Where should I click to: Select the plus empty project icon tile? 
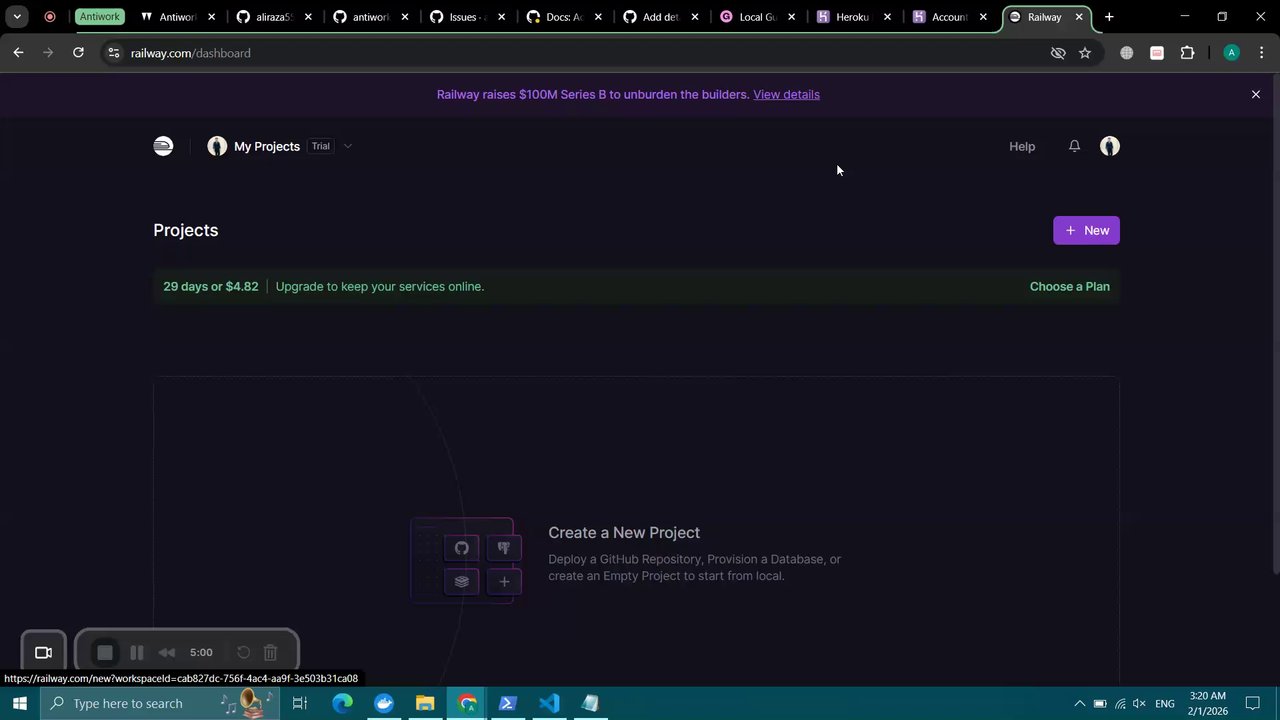[x=504, y=581]
